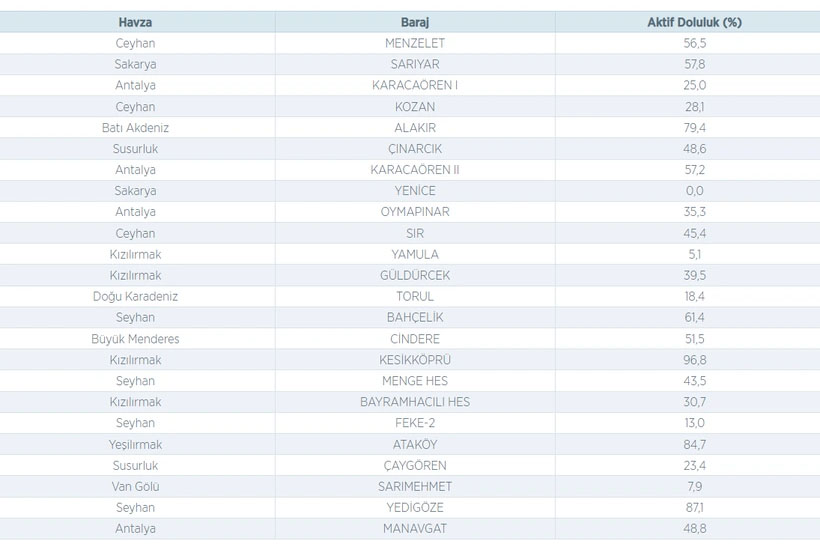Click the Büyük Menderes basin cell

coord(135,339)
